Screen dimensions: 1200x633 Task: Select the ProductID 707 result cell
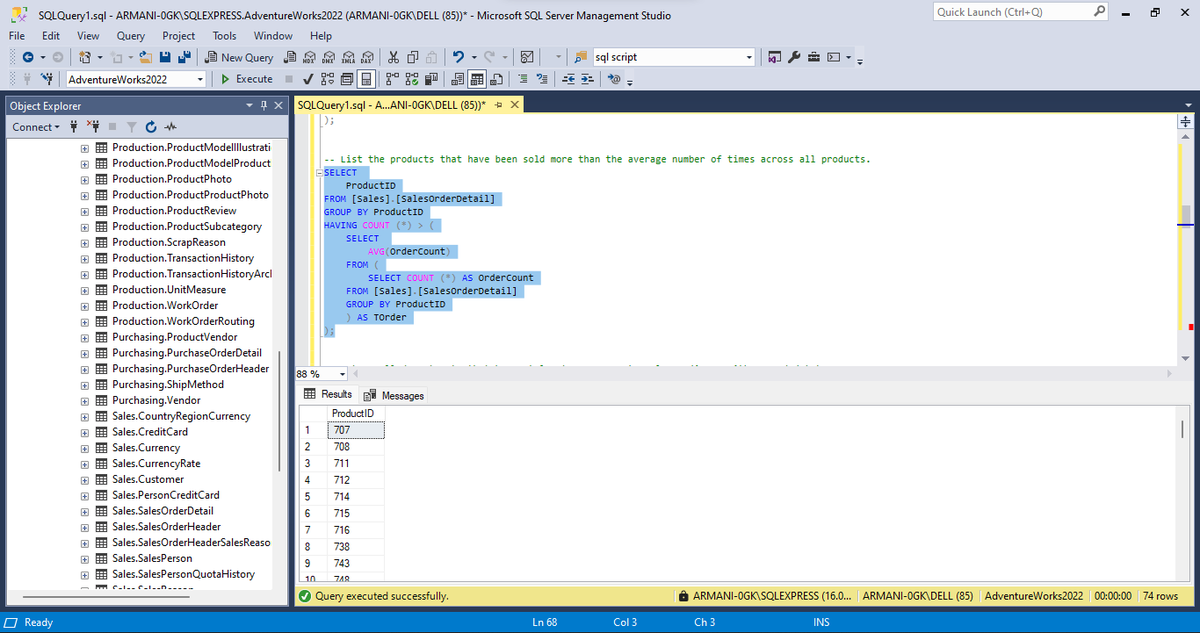click(355, 430)
